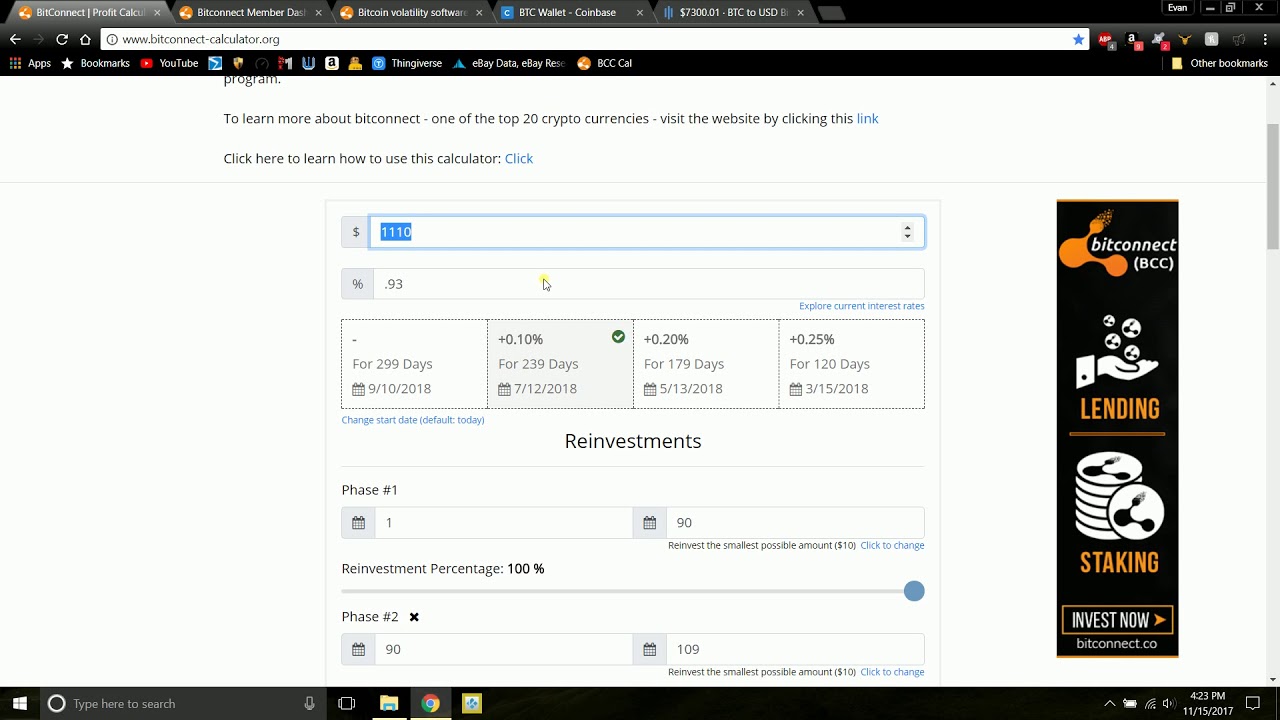Select the +0.10% 239 Days option
Image resolution: width=1280 pixels, height=720 pixels.
pos(560,364)
